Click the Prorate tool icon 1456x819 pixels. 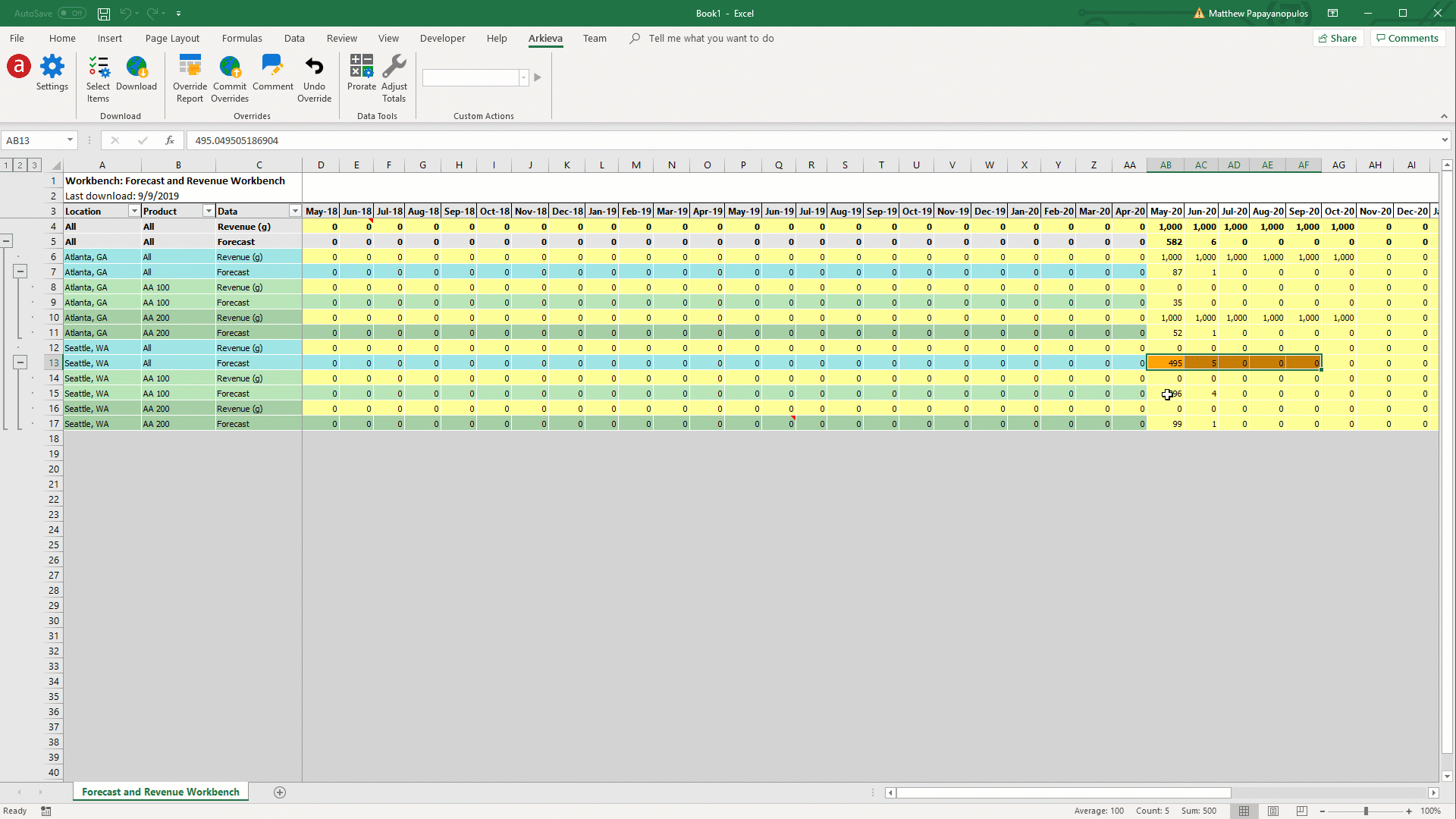pos(362,67)
